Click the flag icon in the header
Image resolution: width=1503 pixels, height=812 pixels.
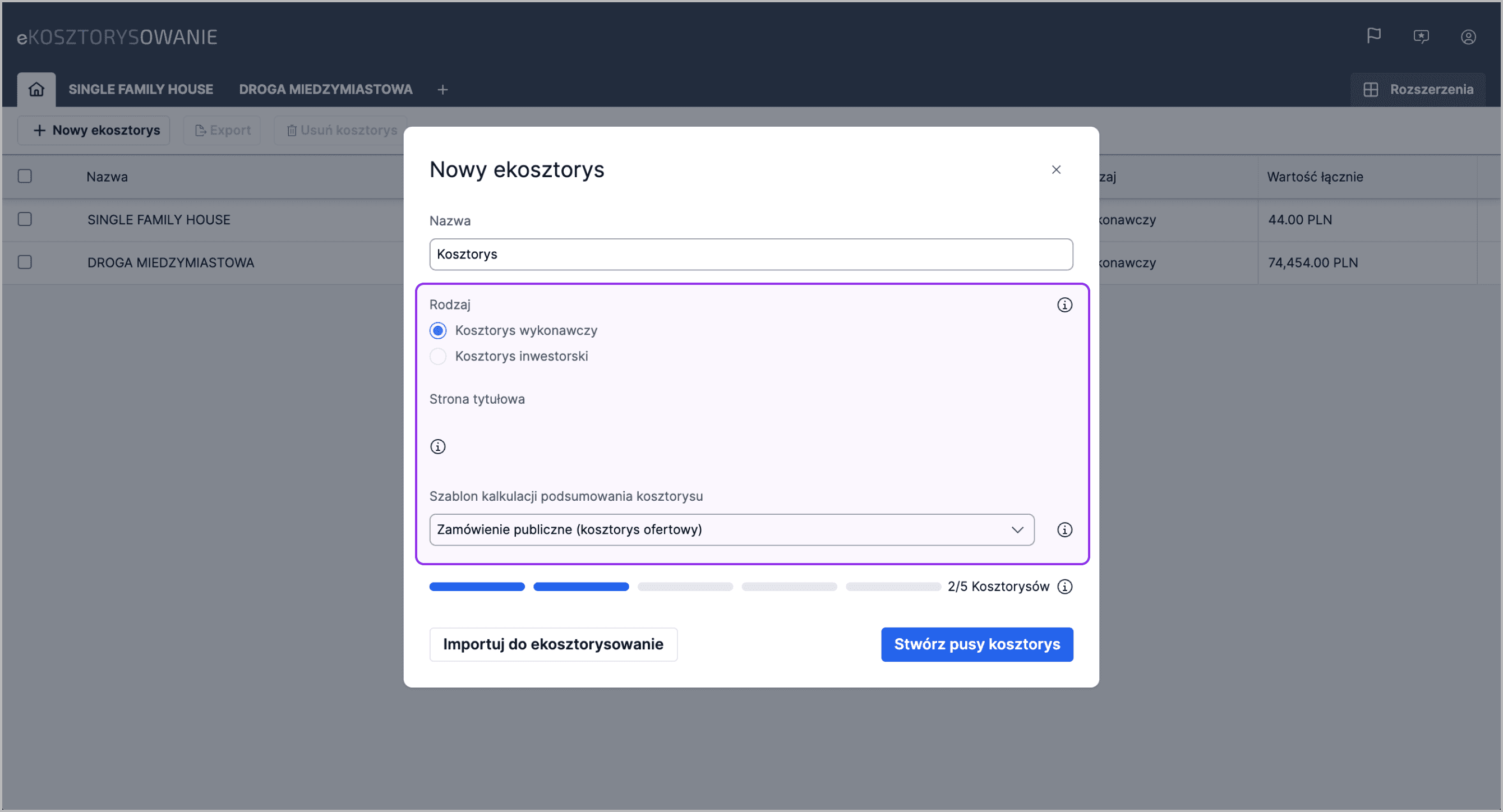click(x=1373, y=36)
